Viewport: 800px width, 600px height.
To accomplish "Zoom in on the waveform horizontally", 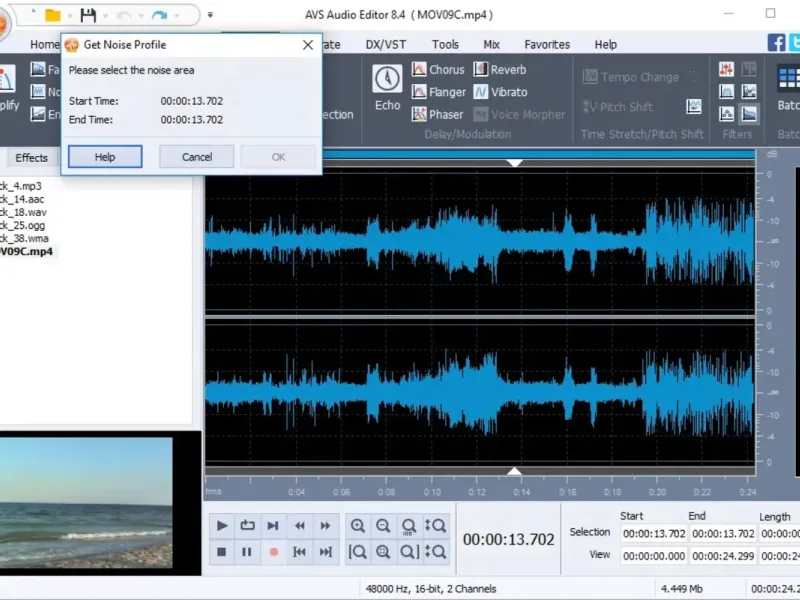I will click(357, 526).
